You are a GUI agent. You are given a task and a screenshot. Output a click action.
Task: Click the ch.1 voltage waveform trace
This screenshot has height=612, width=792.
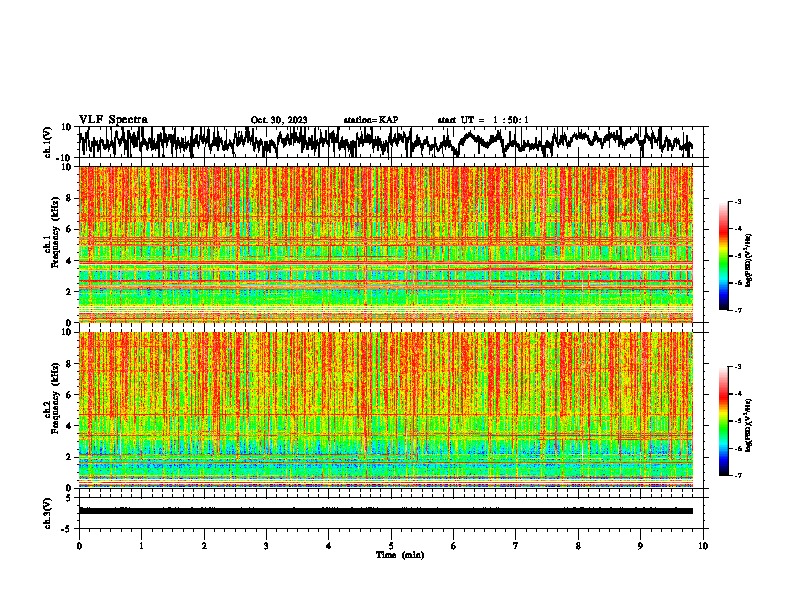(385, 141)
